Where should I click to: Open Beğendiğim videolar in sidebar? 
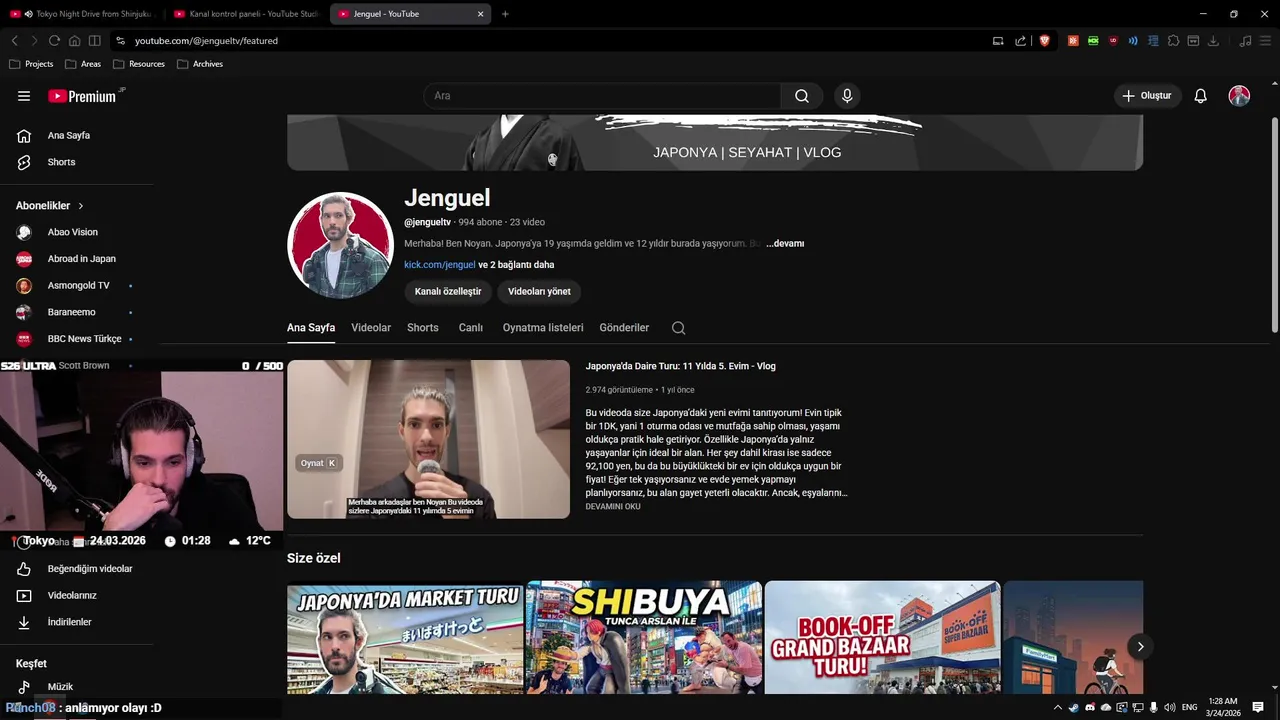point(76,569)
